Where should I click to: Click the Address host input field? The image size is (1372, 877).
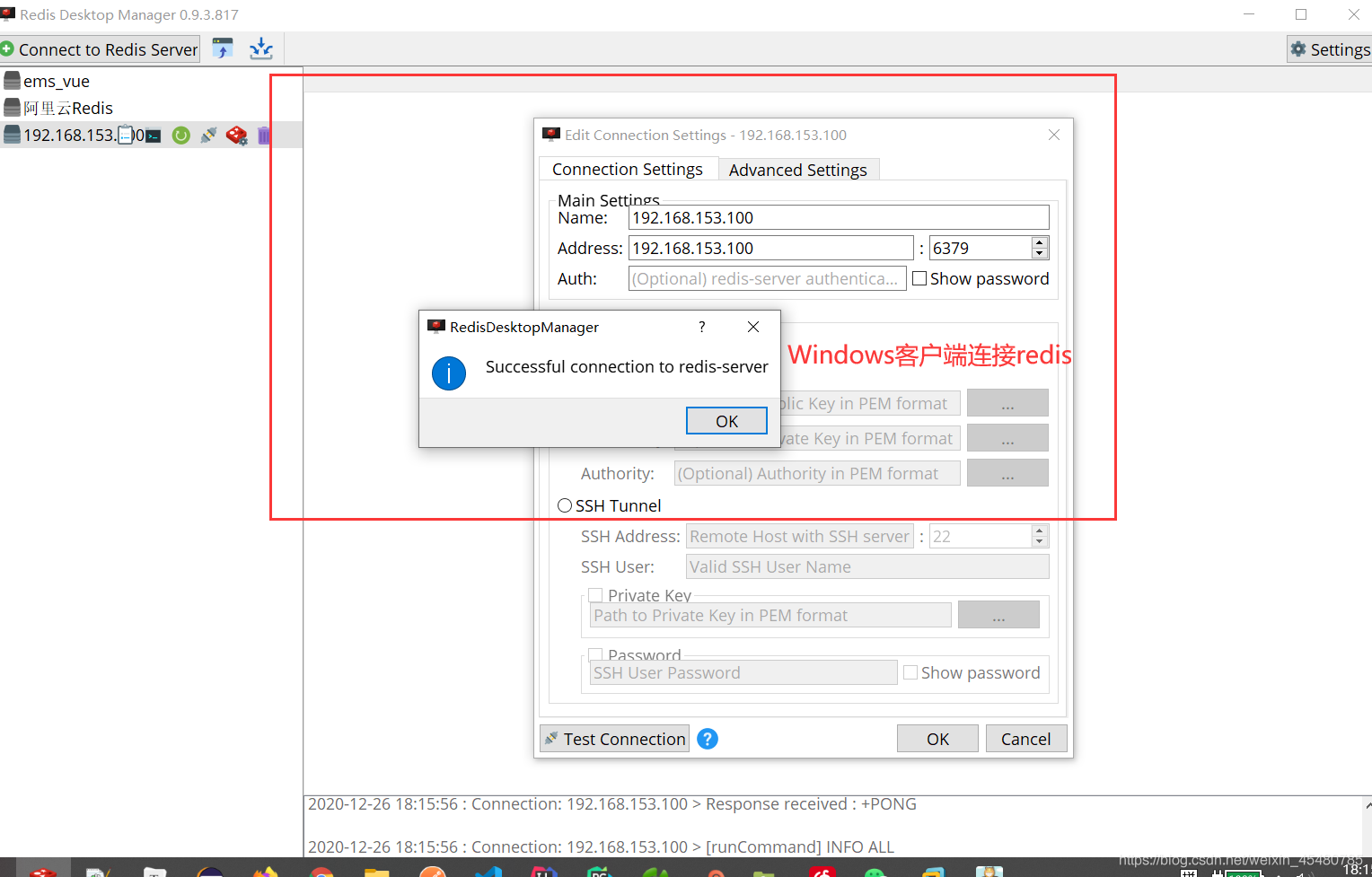point(770,248)
